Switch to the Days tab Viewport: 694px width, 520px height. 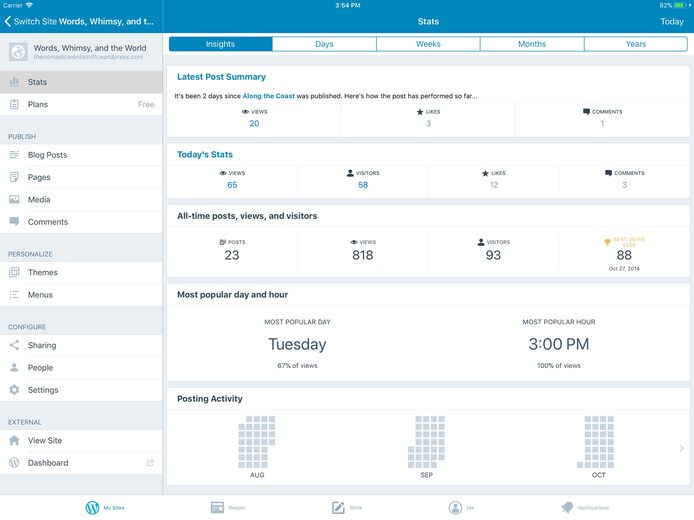point(324,44)
